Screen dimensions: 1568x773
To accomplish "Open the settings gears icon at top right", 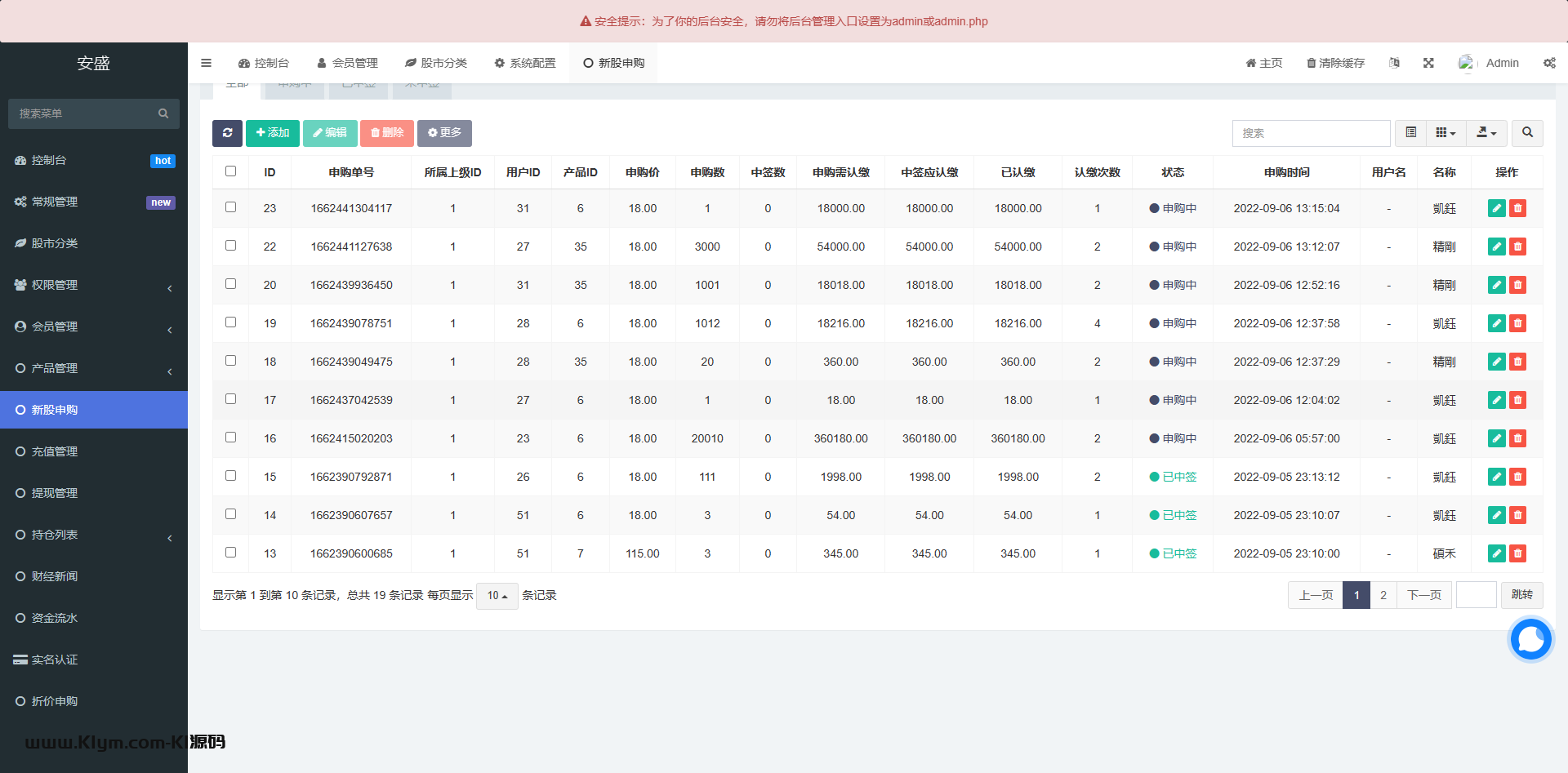I will [x=1549, y=63].
